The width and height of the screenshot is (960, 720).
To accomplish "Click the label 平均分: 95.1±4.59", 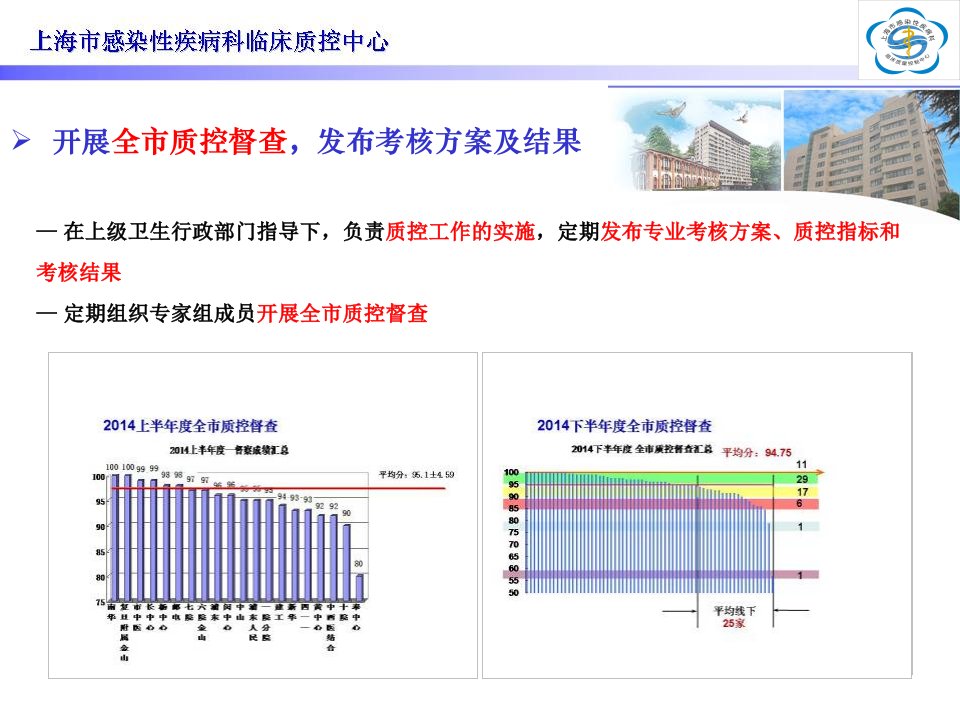I will click(x=416, y=474).
